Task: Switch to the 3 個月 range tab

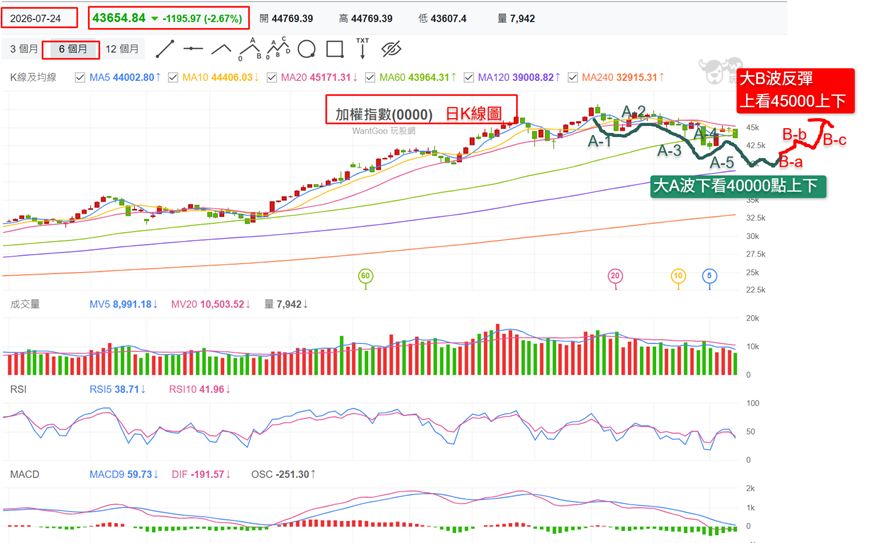Action: (x=23, y=49)
